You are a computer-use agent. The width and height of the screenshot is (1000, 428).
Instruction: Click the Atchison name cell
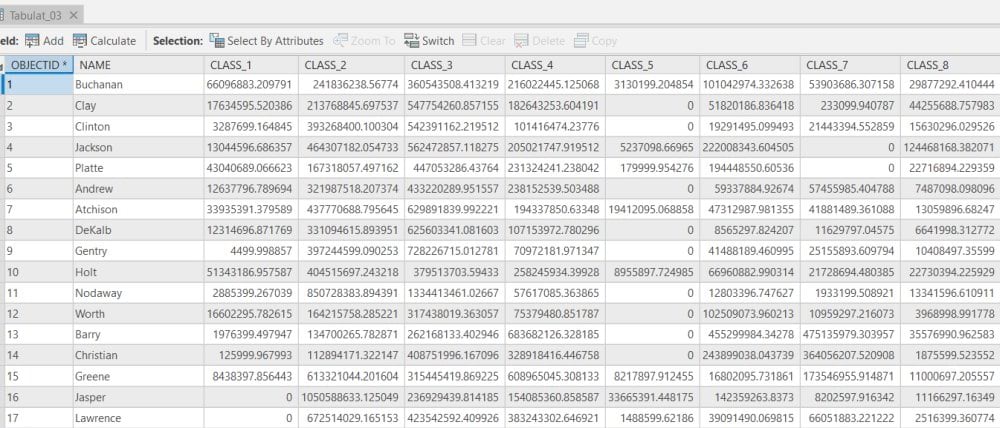coord(140,209)
